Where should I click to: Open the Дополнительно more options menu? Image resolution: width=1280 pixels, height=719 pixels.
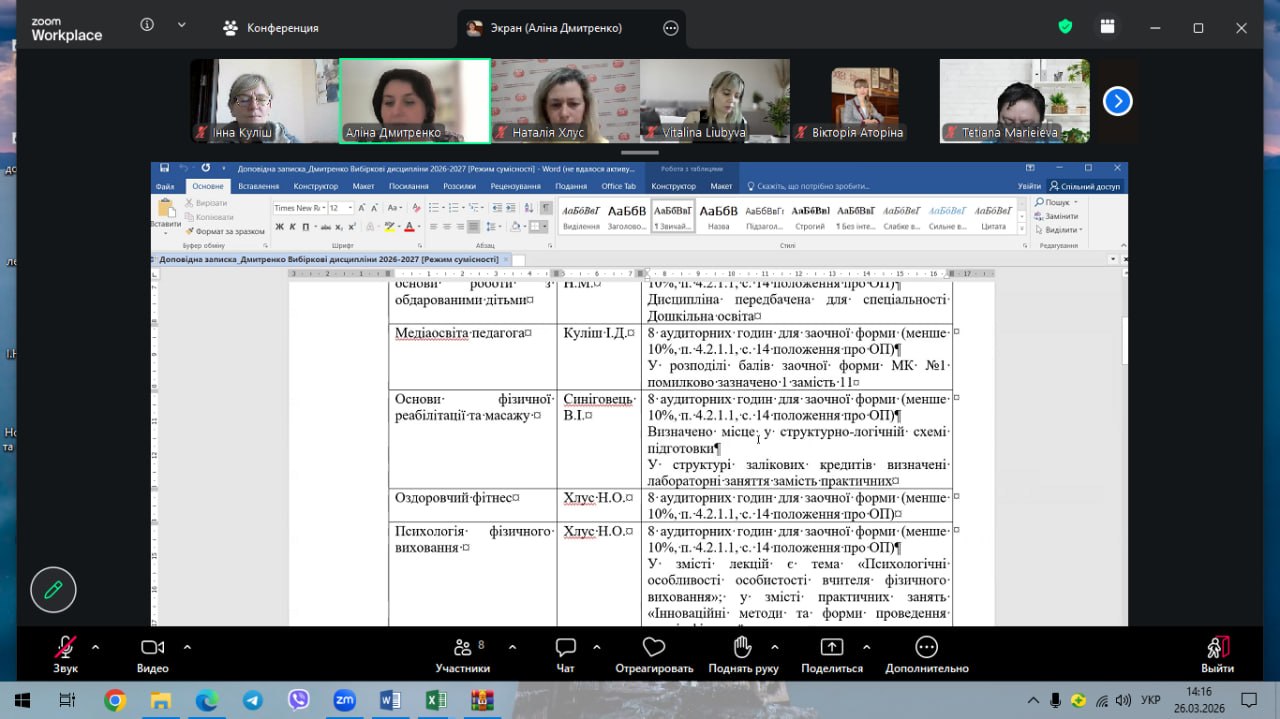click(x=926, y=648)
